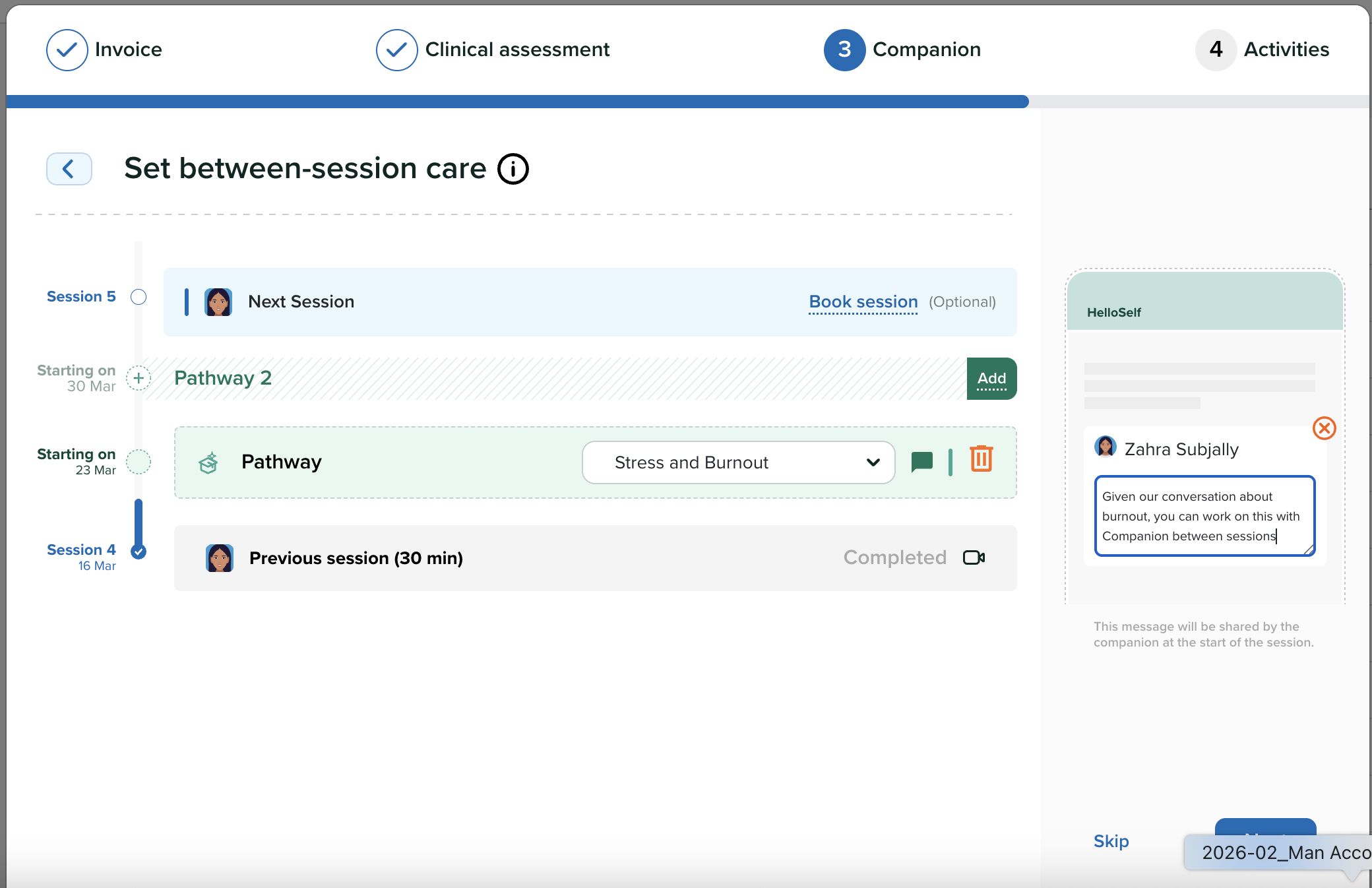The height and width of the screenshot is (888, 1372).
Task: Click the Session 4 completed checkmark marker
Action: click(139, 552)
